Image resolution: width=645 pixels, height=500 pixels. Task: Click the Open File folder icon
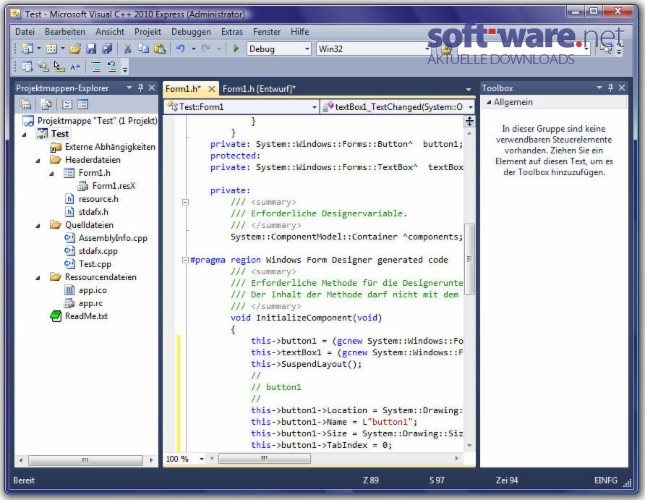[75, 49]
